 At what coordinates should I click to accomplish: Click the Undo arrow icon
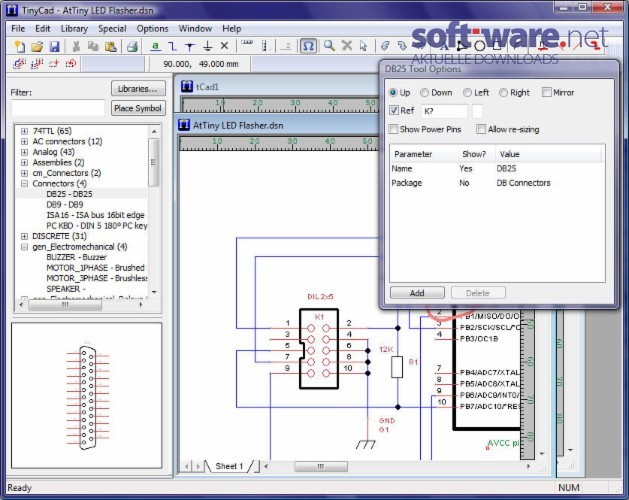click(x=385, y=46)
